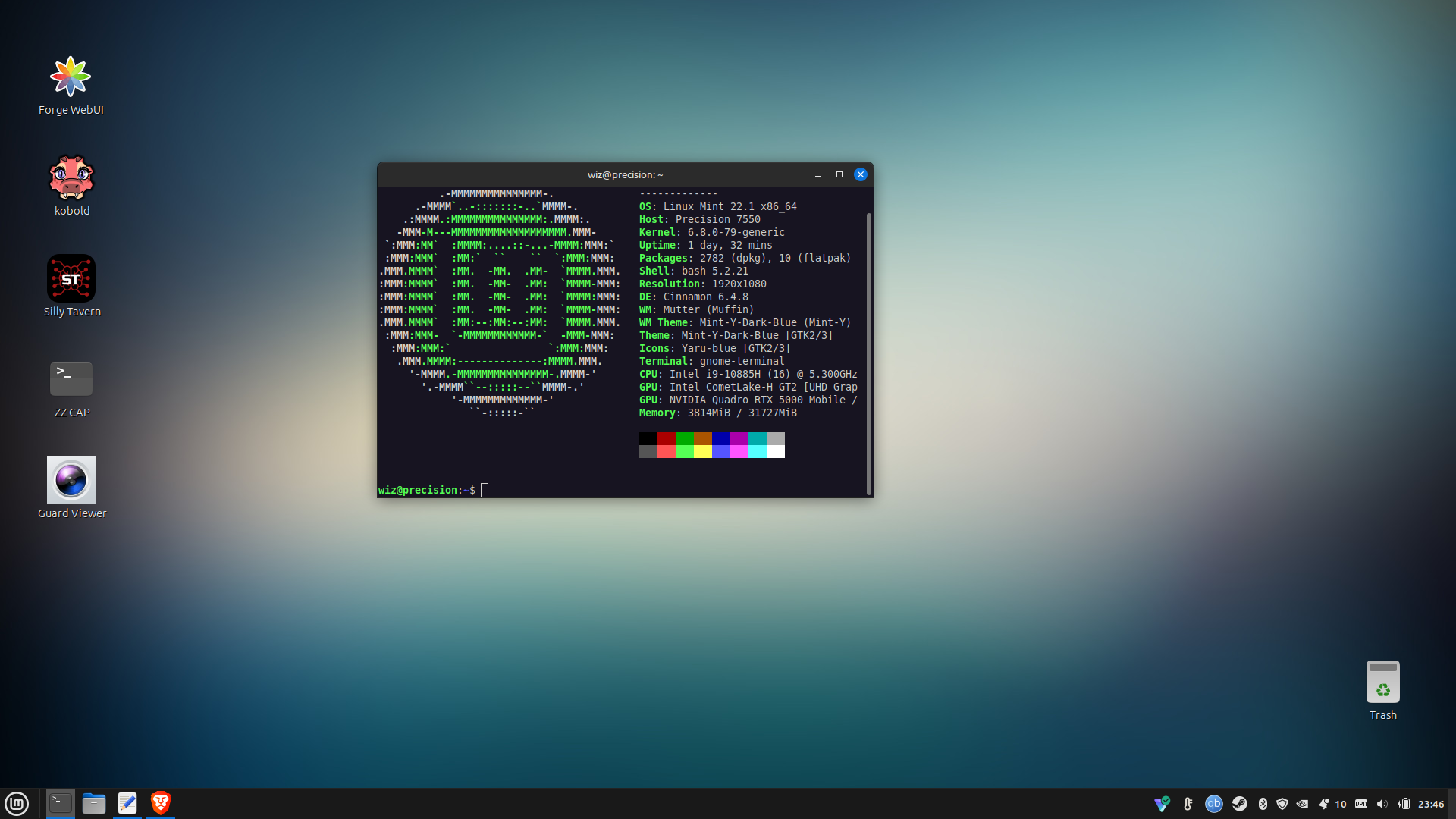The height and width of the screenshot is (819, 1456).
Task: Click the terminal window vertical scrollbar
Action: coord(869,353)
